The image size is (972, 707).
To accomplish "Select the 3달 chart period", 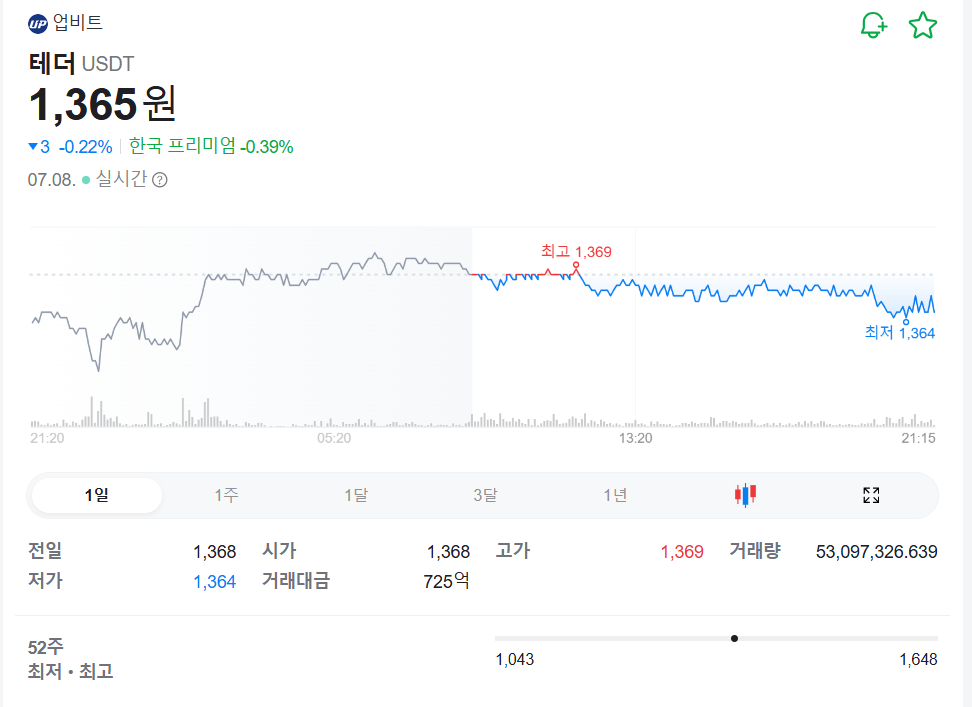I will pos(485,494).
